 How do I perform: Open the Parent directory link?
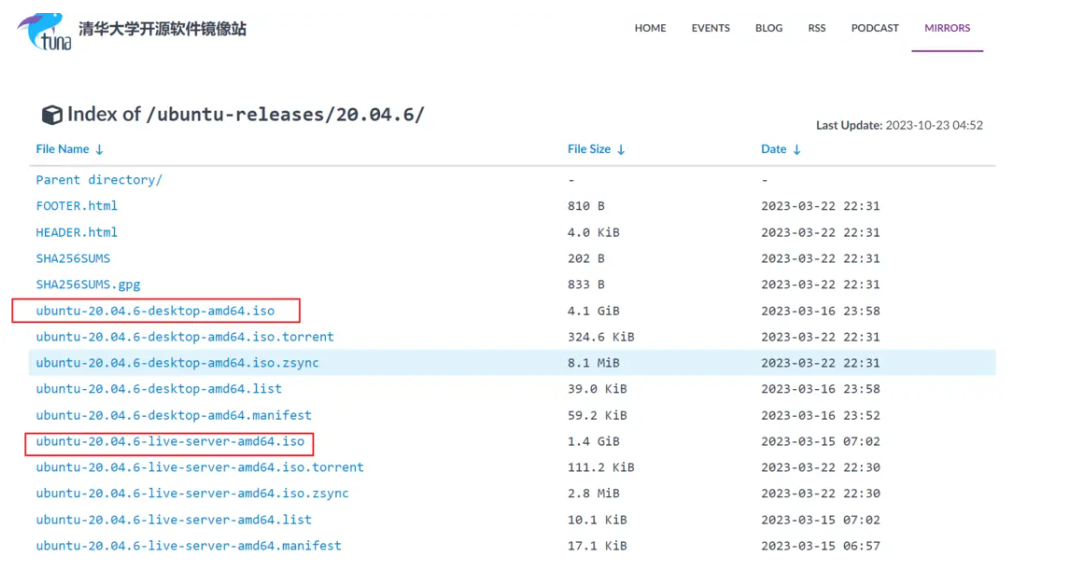99,180
